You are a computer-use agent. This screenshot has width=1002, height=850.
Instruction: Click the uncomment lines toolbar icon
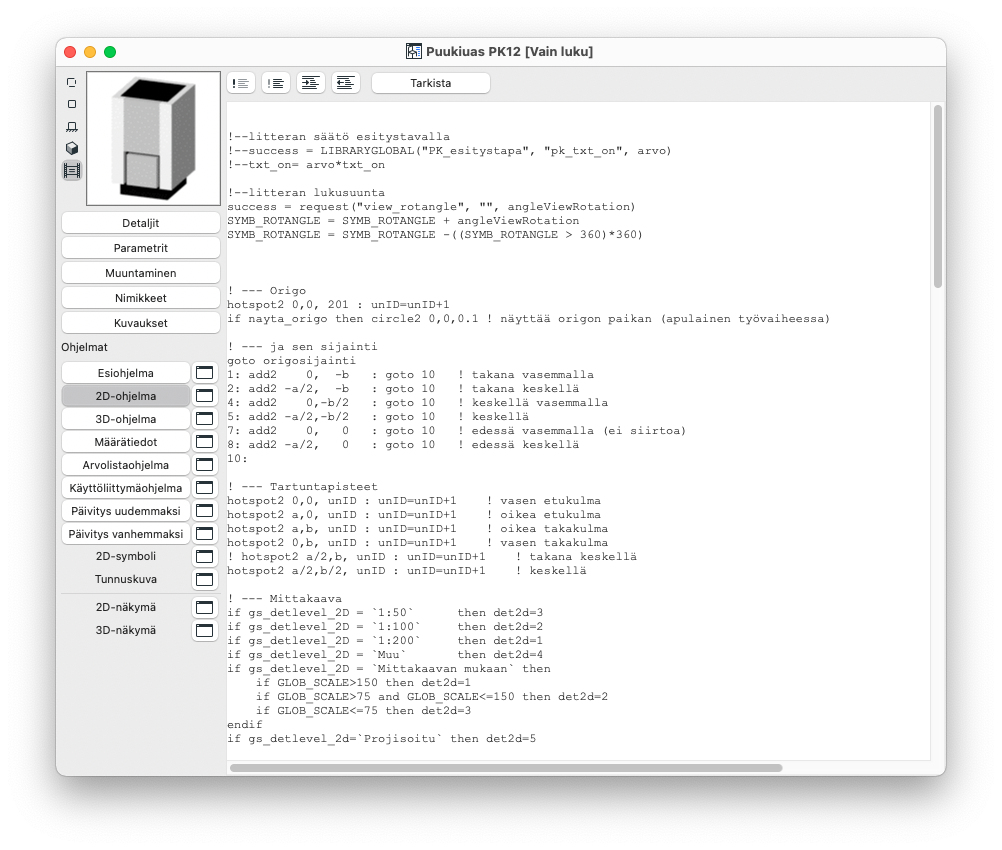click(276, 83)
